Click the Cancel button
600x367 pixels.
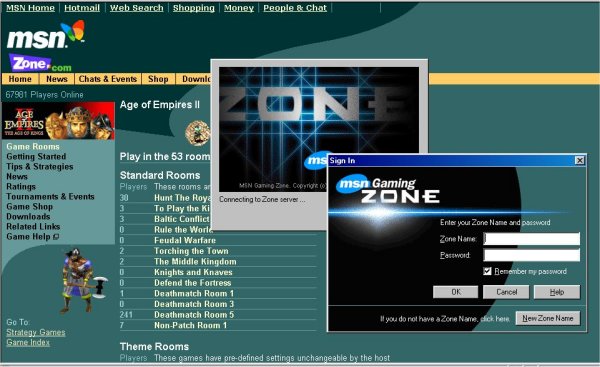point(506,292)
